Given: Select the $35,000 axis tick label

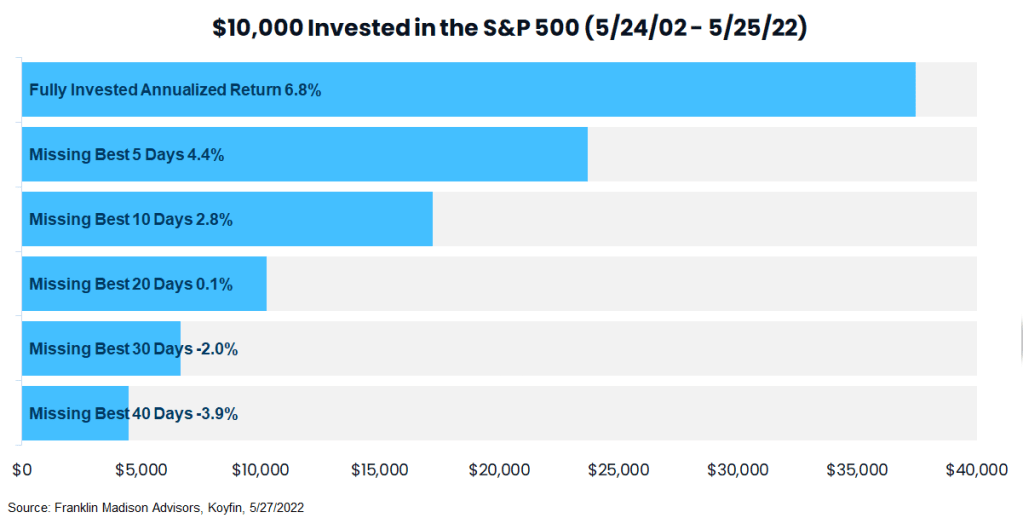Looking at the screenshot, I should tap(857, 469).
